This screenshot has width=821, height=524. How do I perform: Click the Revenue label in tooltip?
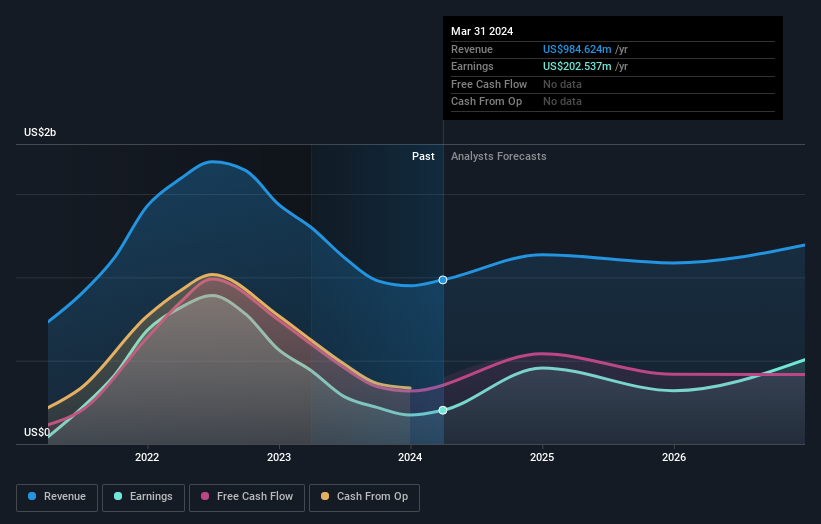coord(472,49)
